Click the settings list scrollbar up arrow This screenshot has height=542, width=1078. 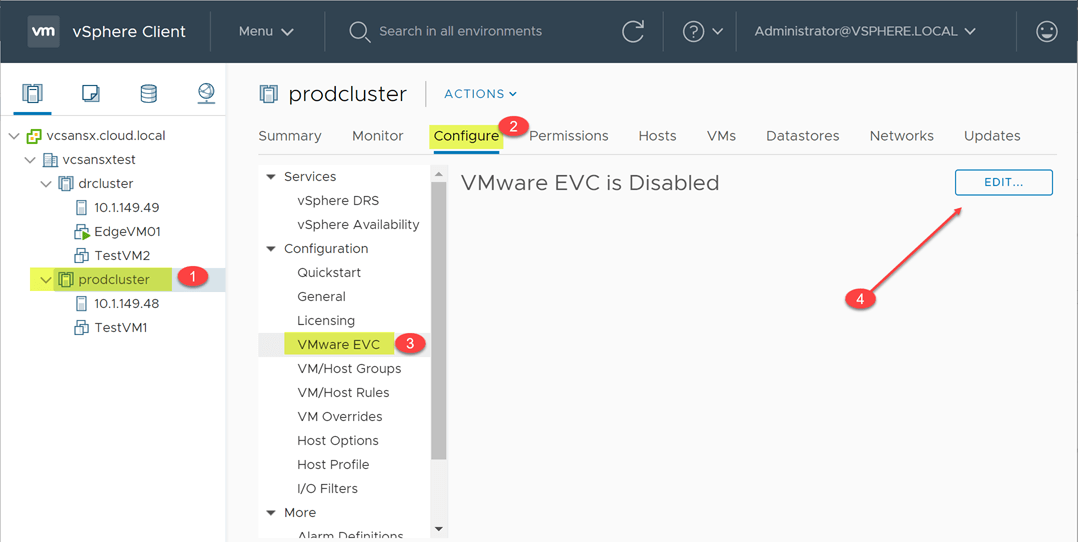tap(439, 174)
